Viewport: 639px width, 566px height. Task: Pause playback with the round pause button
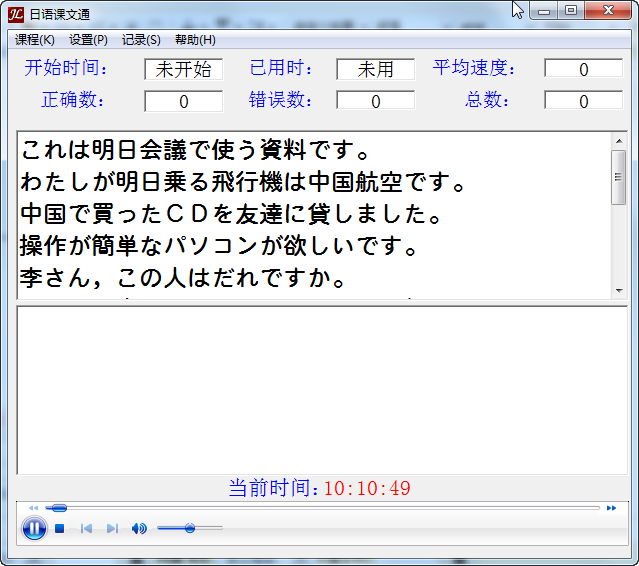(34, 528)
